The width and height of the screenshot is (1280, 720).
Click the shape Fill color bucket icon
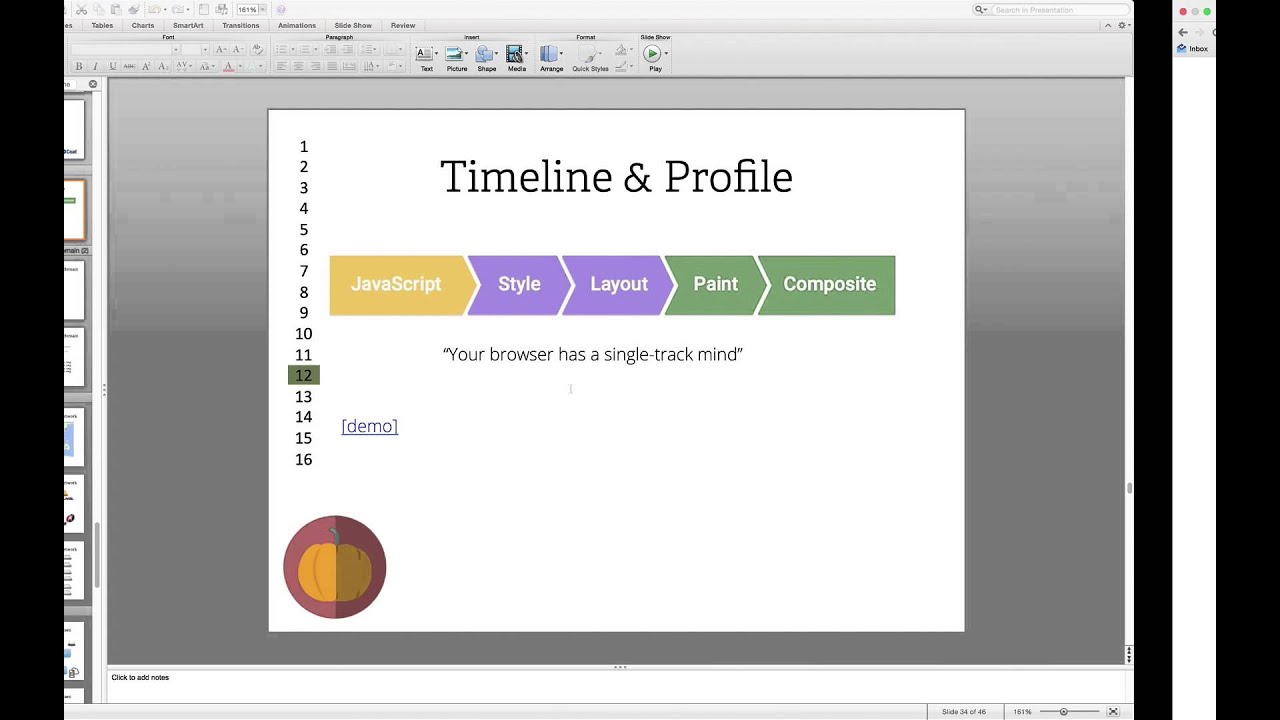621,49
